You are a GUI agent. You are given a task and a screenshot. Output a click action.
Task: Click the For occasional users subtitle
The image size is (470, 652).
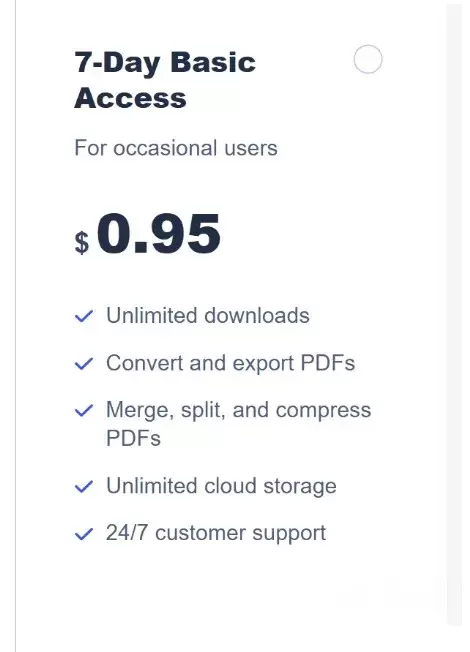click(176, 148)
